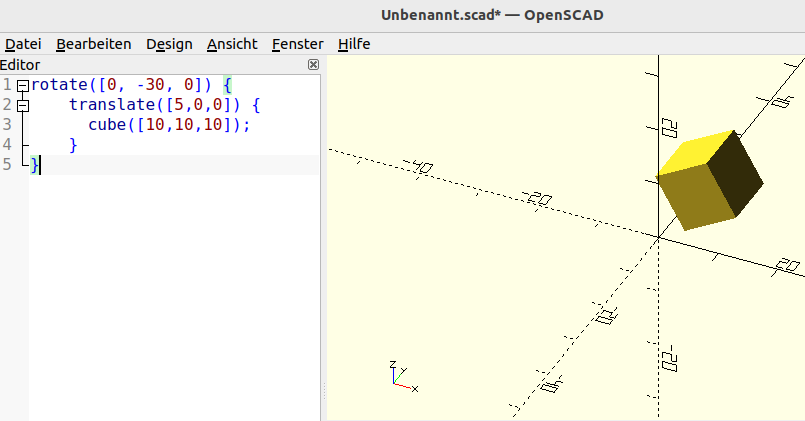The width and height of the screenshot is (805, 421).
Task: Open the Datei menu
Action: [x=23, y=44]
